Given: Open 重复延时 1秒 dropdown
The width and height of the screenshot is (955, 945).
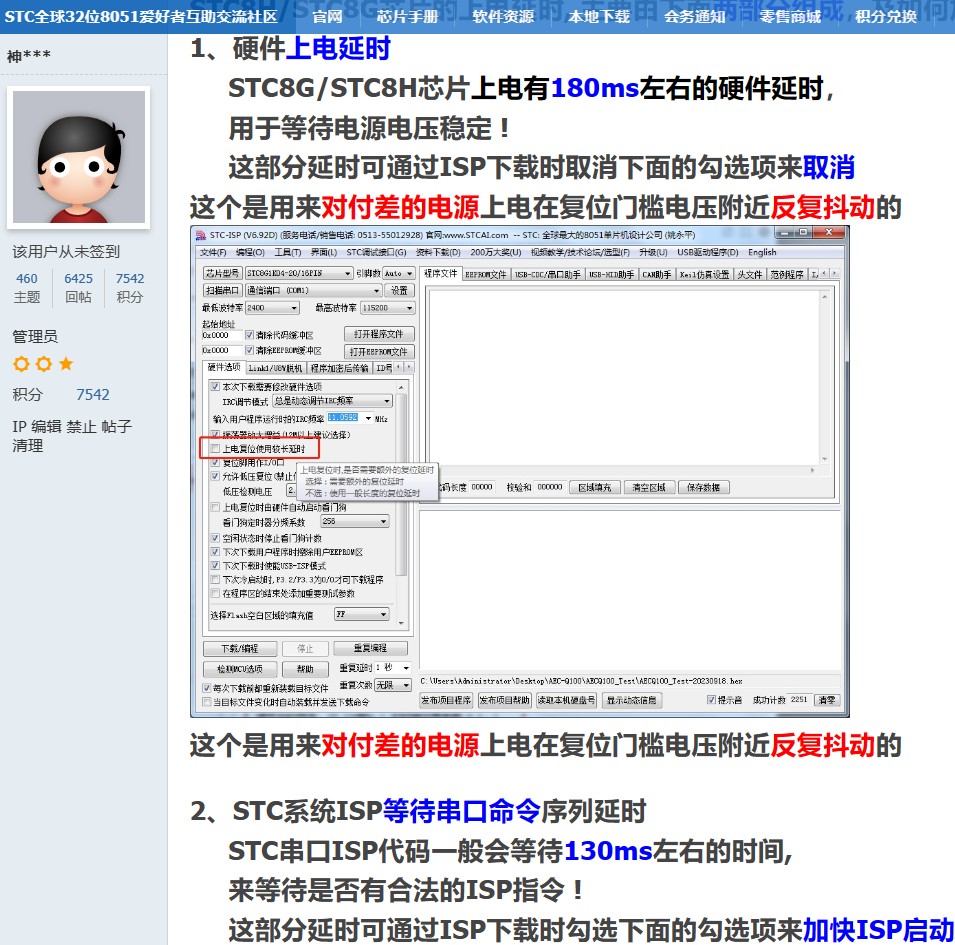Looking at the screenshot, I should click(393, 667).
